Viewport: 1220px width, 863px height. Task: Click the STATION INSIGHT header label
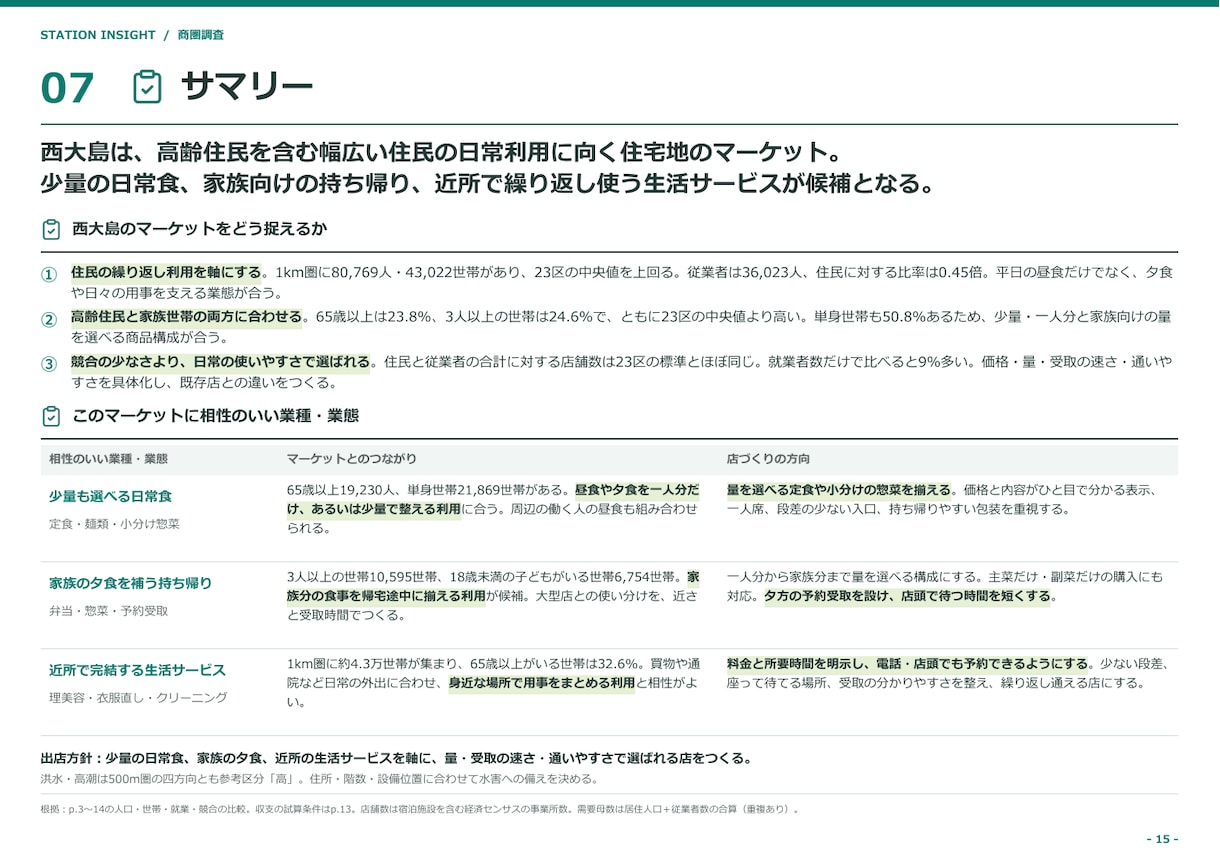click(98, 35)
